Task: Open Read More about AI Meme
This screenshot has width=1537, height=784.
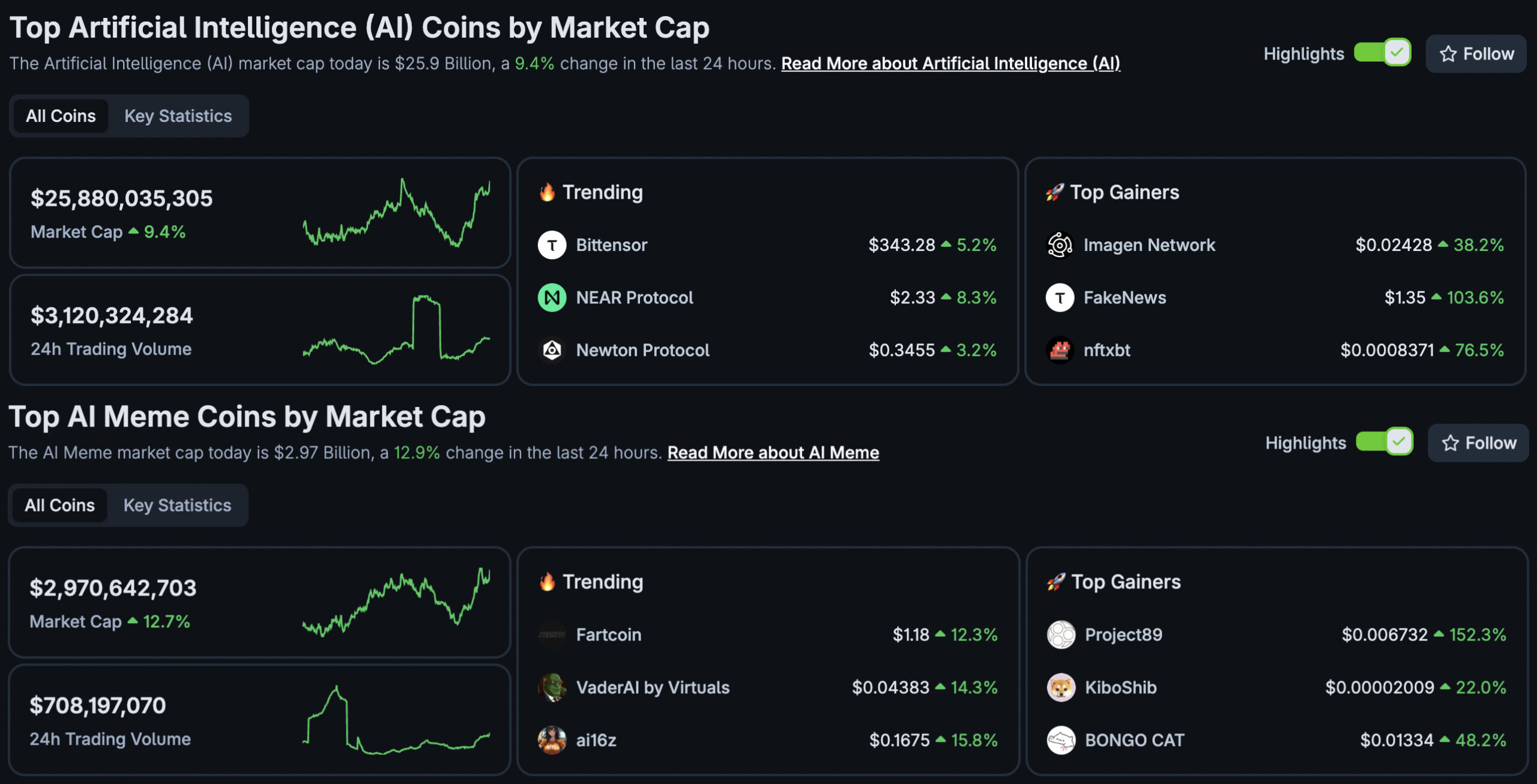Action: pyautogui.click(x=773, y=453)
